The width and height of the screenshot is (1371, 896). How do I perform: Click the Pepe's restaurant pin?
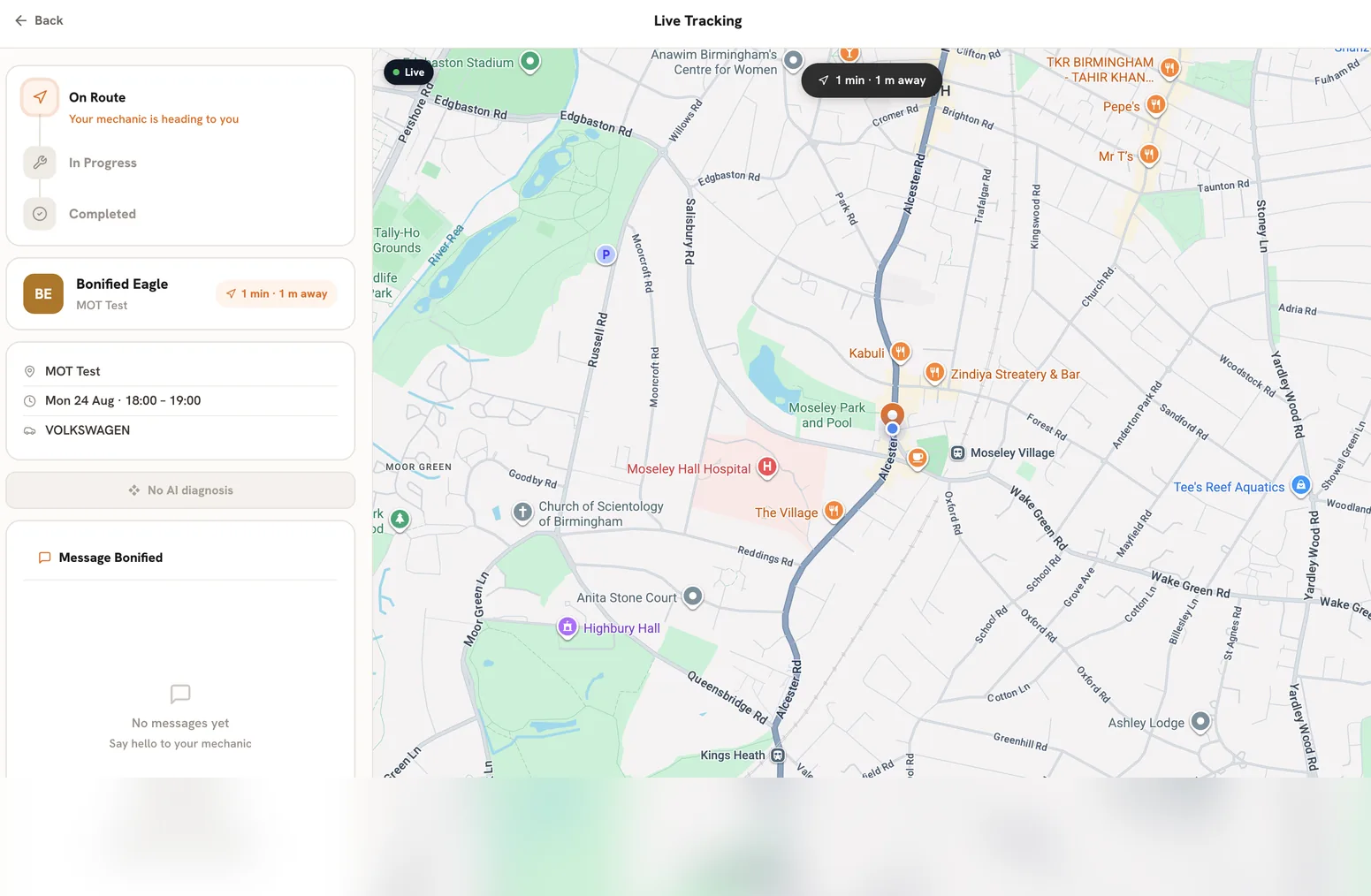coord(1155,105)
